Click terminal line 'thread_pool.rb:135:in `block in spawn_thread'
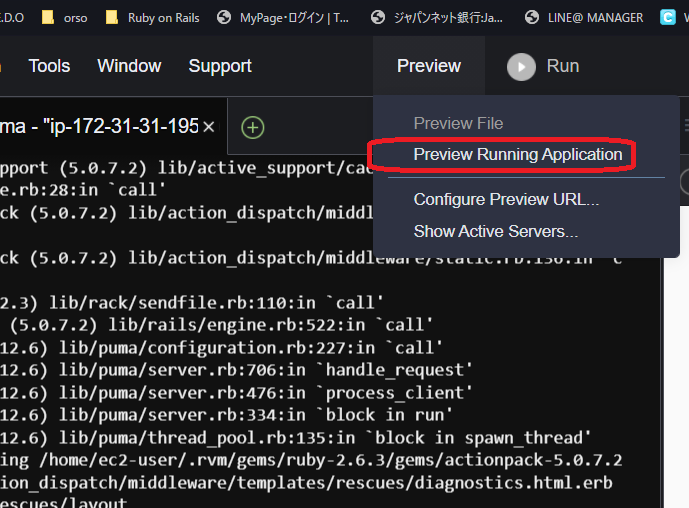Viewport: 689px width, 508px height. [295, 438]
